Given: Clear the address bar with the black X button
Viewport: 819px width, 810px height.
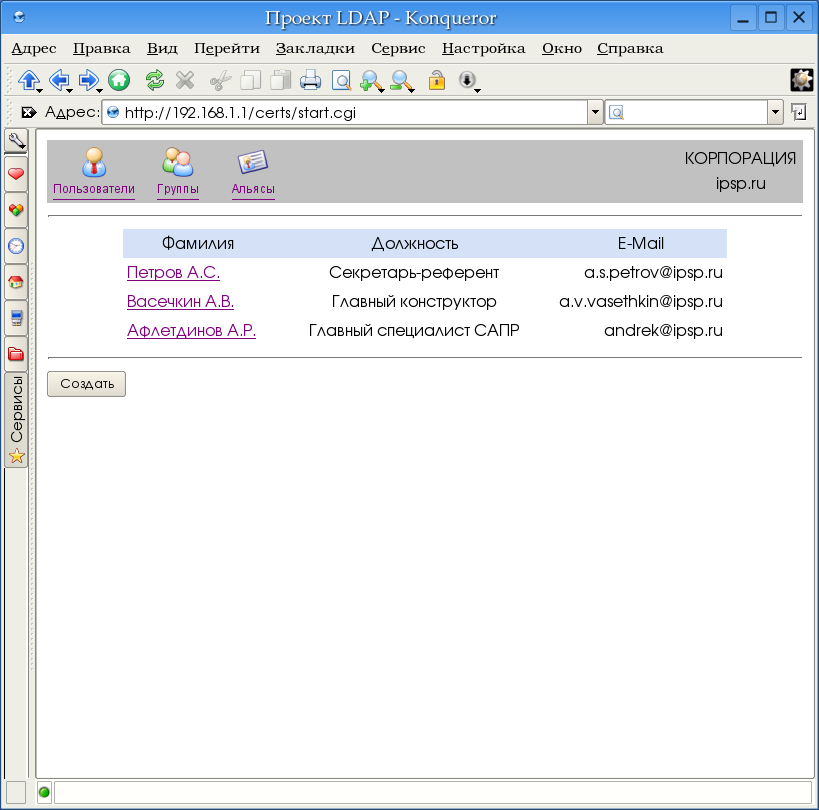Looking at the screenshot, I should tap(29, 112).
